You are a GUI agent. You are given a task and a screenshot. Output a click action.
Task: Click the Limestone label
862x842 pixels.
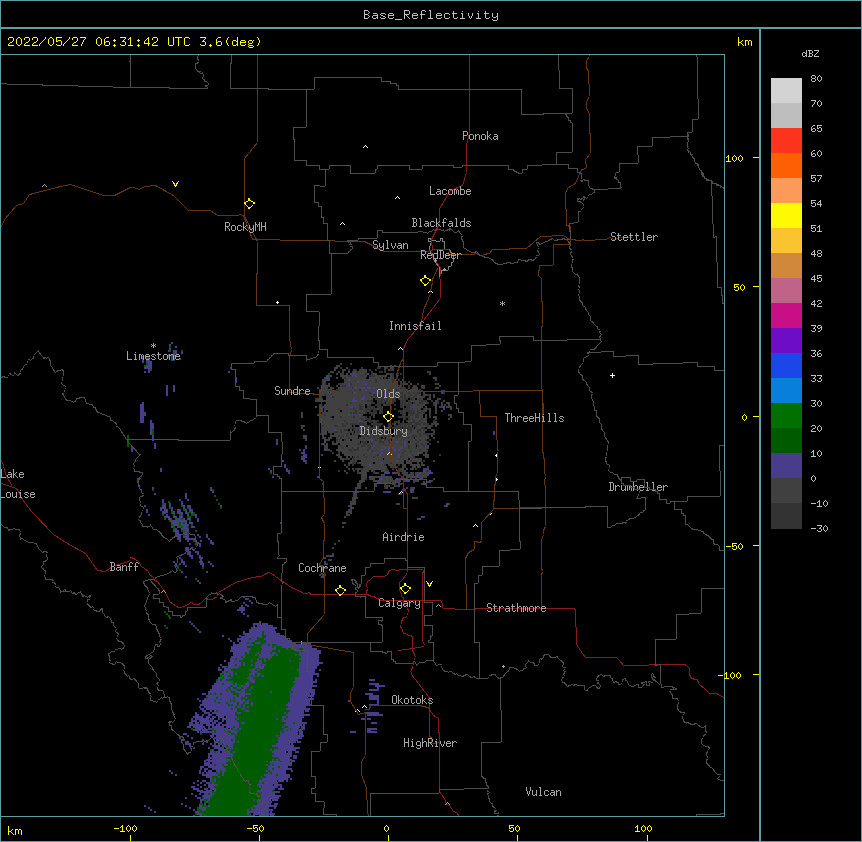click(x=153, y=356)
